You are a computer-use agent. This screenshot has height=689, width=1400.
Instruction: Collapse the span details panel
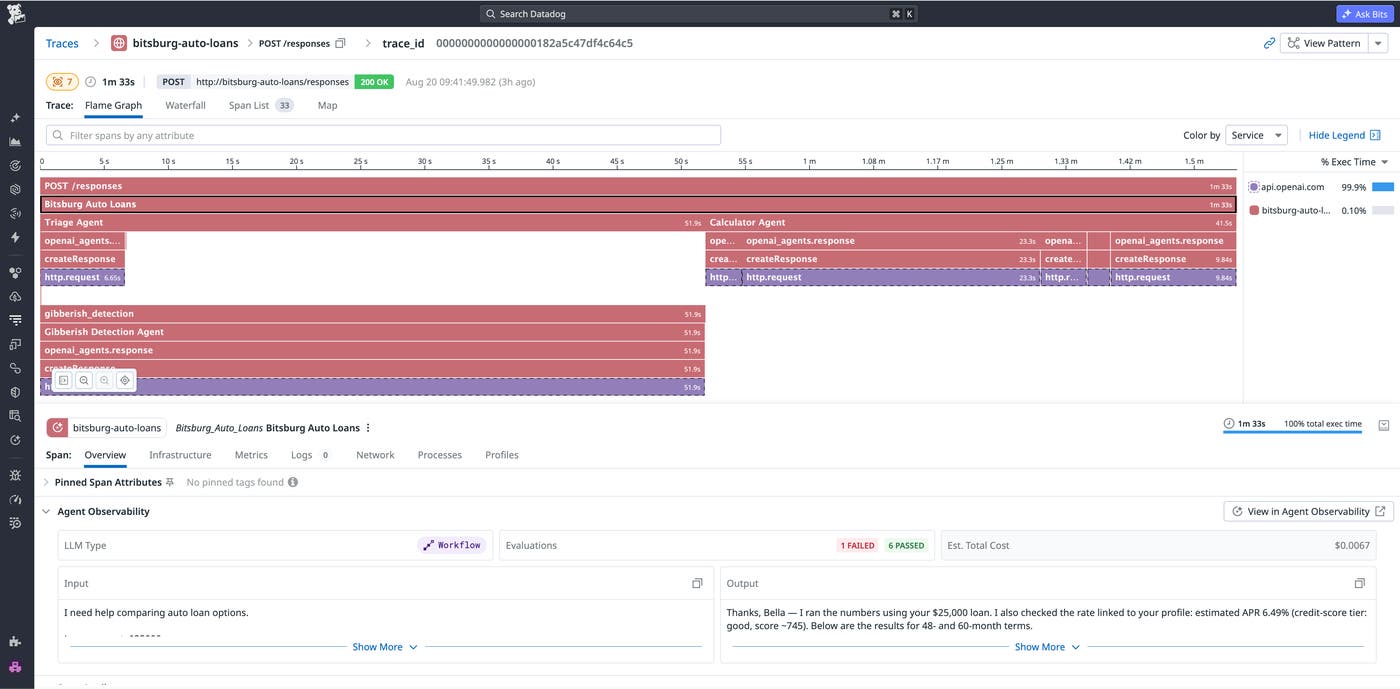click(1384, 425)
